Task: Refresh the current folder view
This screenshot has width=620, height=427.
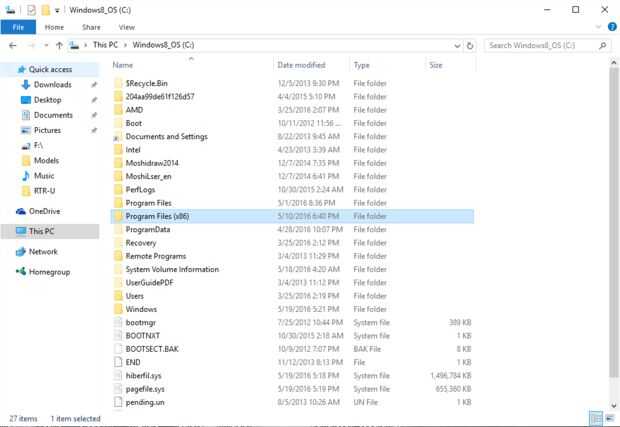Action: (470, 45)
